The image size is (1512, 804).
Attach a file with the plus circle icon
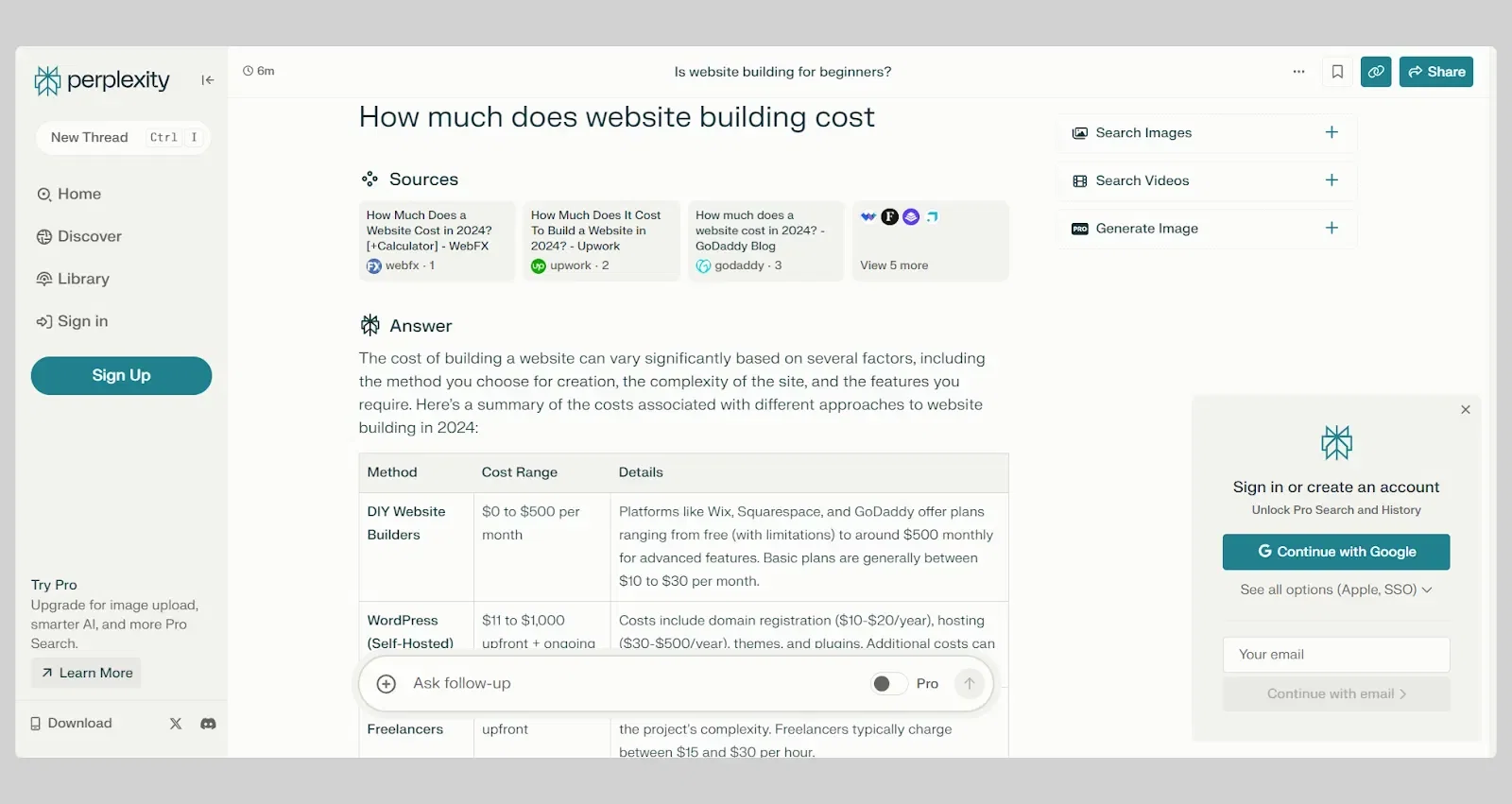[387, 684]
